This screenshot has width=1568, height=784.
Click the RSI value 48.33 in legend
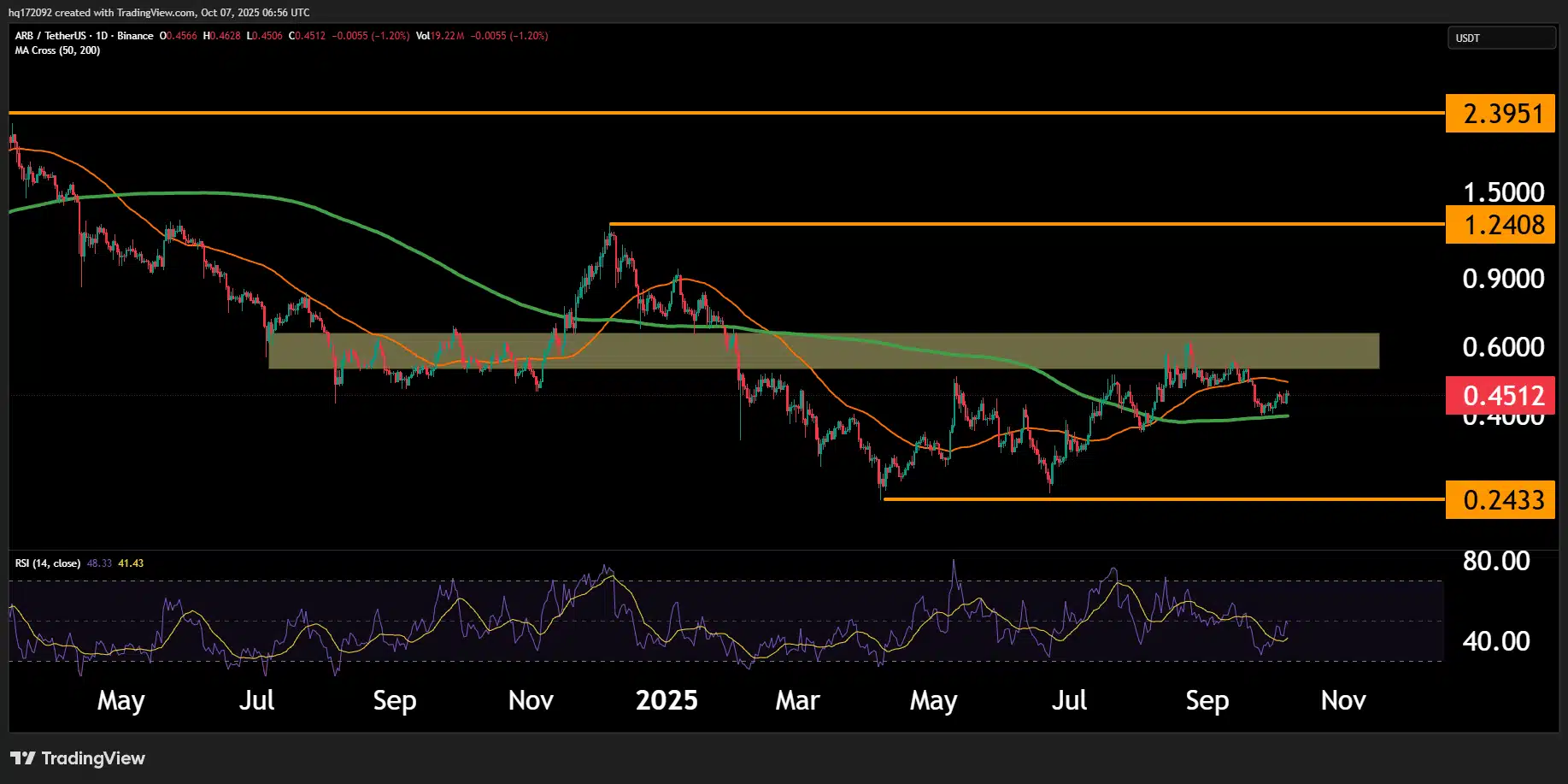click(x=99, y=563)
